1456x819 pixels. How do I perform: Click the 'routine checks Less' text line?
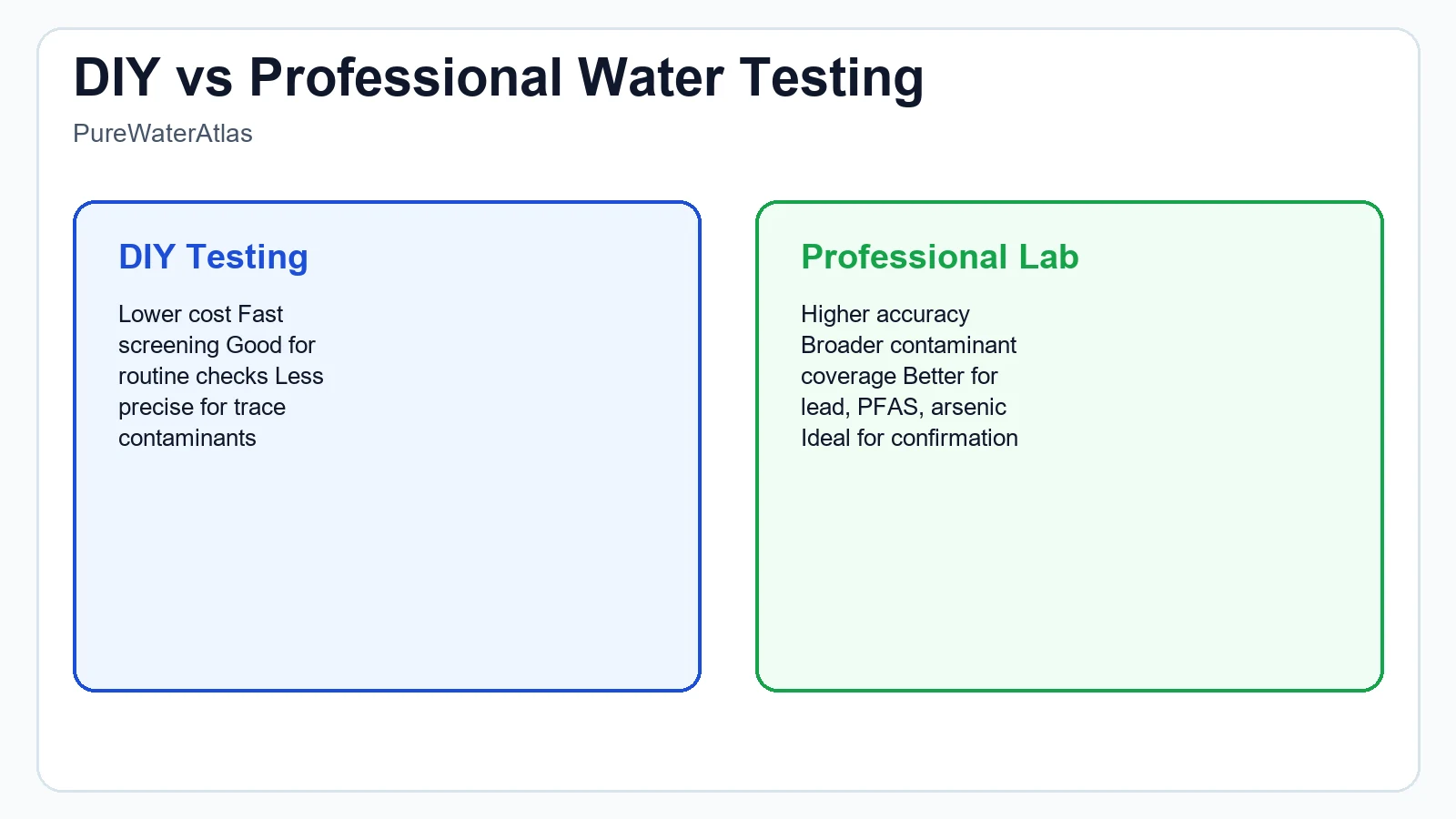220,377
